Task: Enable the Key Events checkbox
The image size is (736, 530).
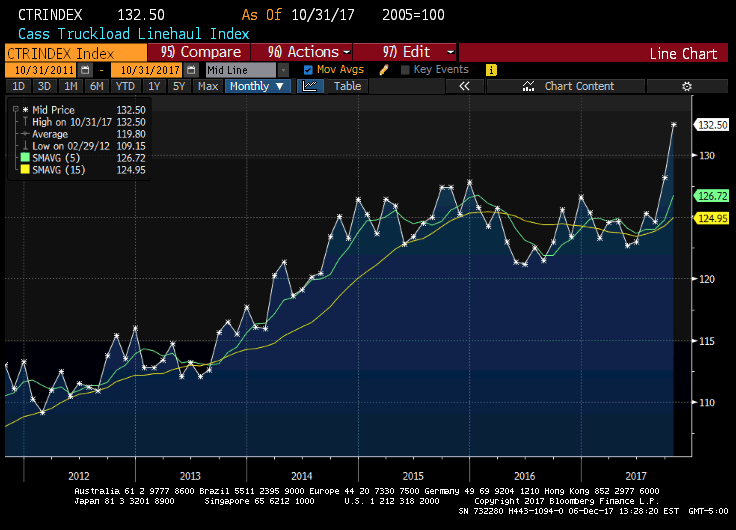Action: [x=406, y=70]
